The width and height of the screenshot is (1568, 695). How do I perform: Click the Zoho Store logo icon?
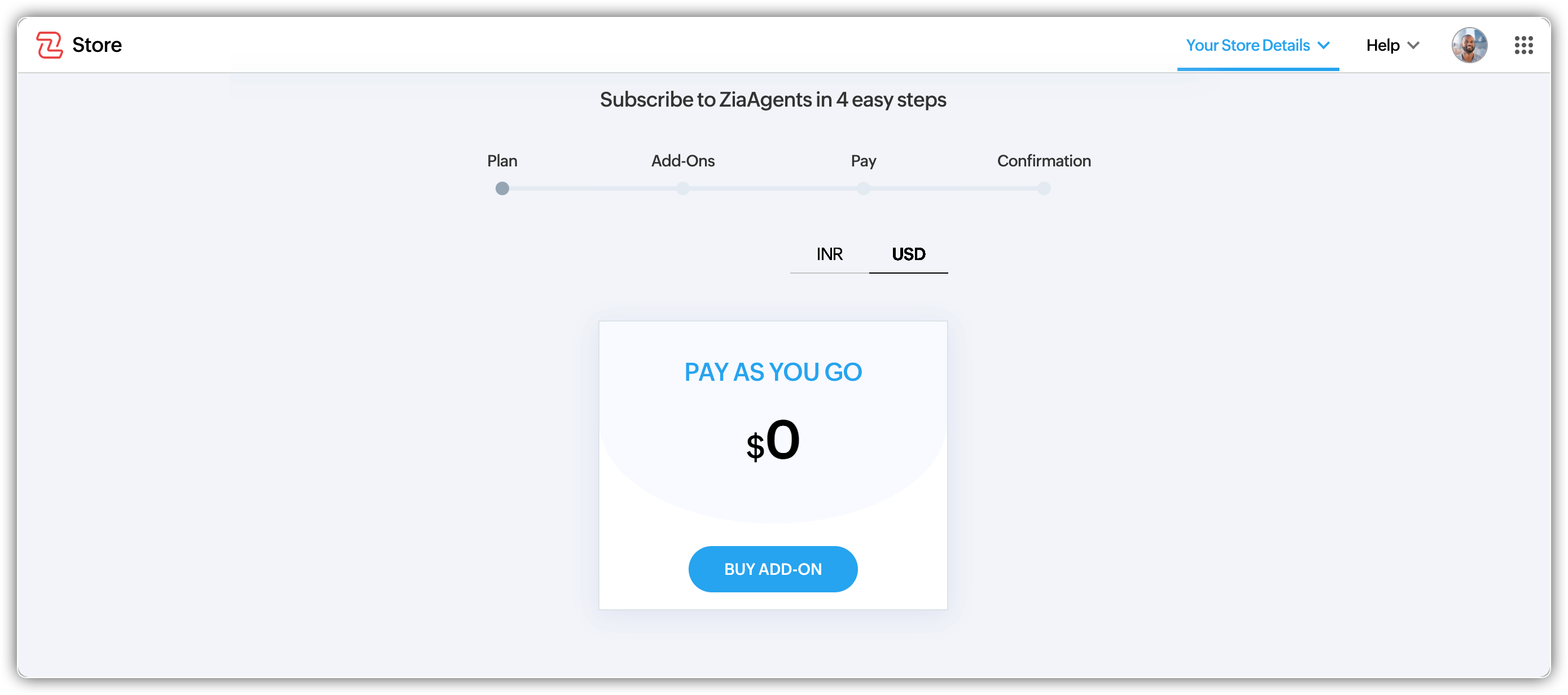[x=49, y=45]
